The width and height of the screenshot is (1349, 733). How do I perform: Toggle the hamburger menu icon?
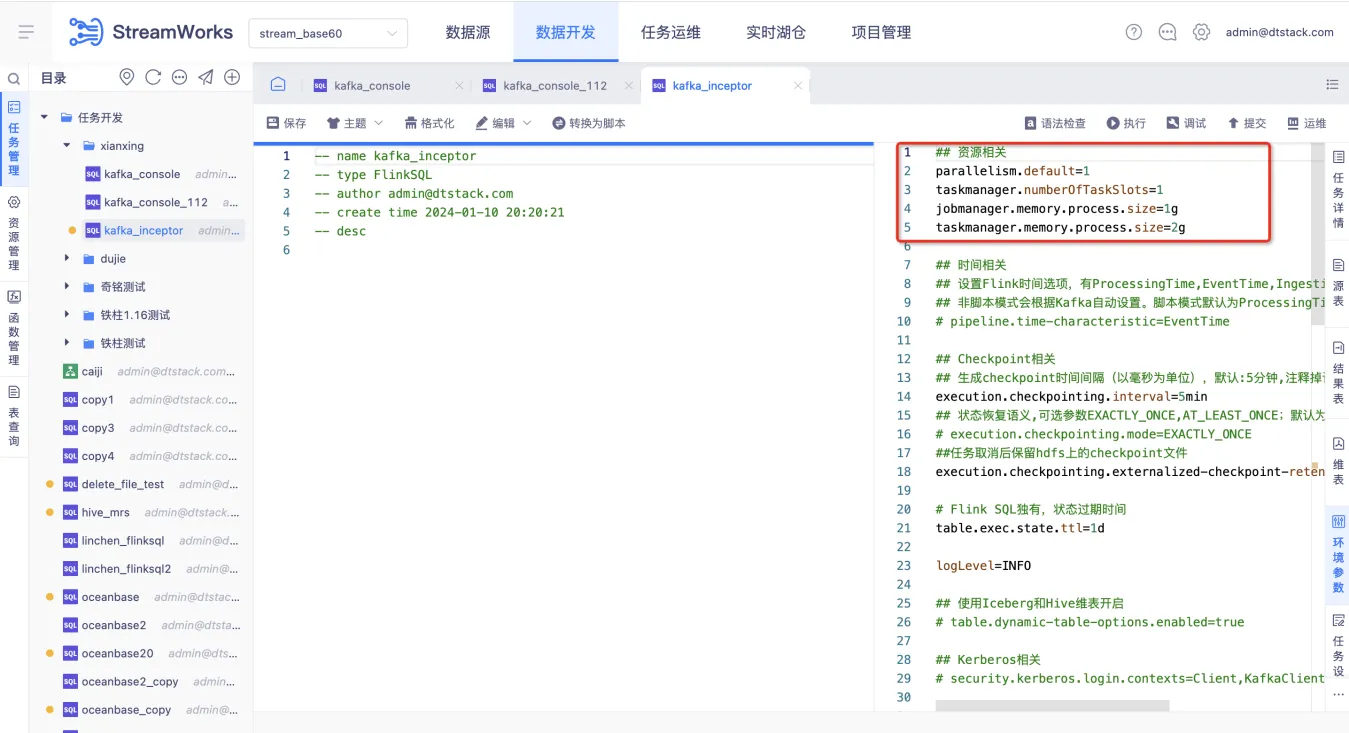coord(27,32)
